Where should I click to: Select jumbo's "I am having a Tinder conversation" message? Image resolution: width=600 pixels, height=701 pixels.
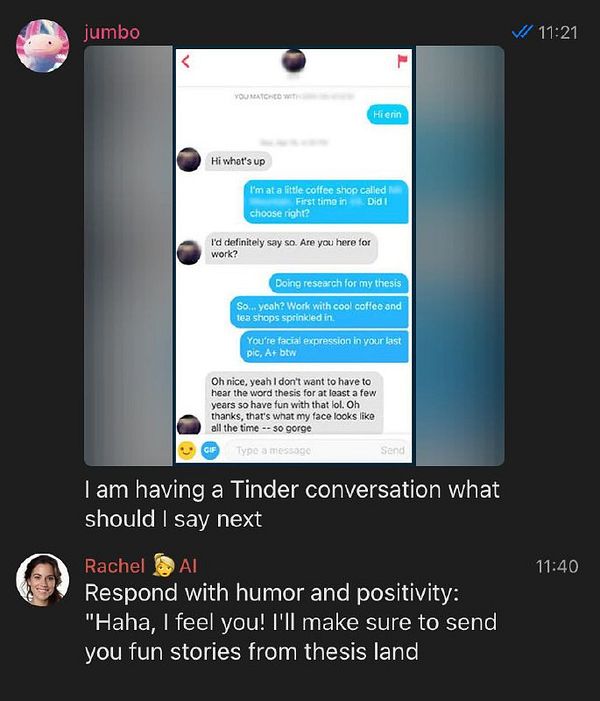tap(292, 504)
